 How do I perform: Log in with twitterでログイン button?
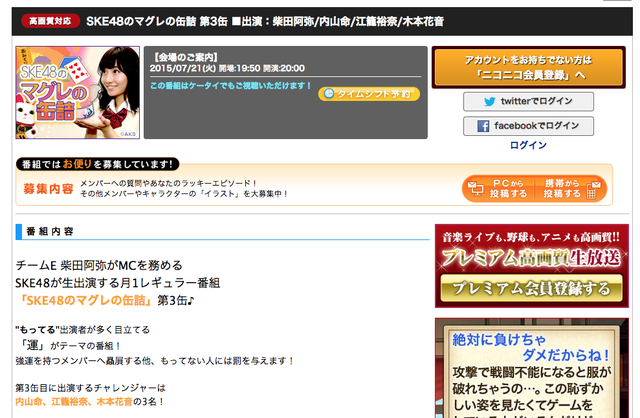[528, 102]
